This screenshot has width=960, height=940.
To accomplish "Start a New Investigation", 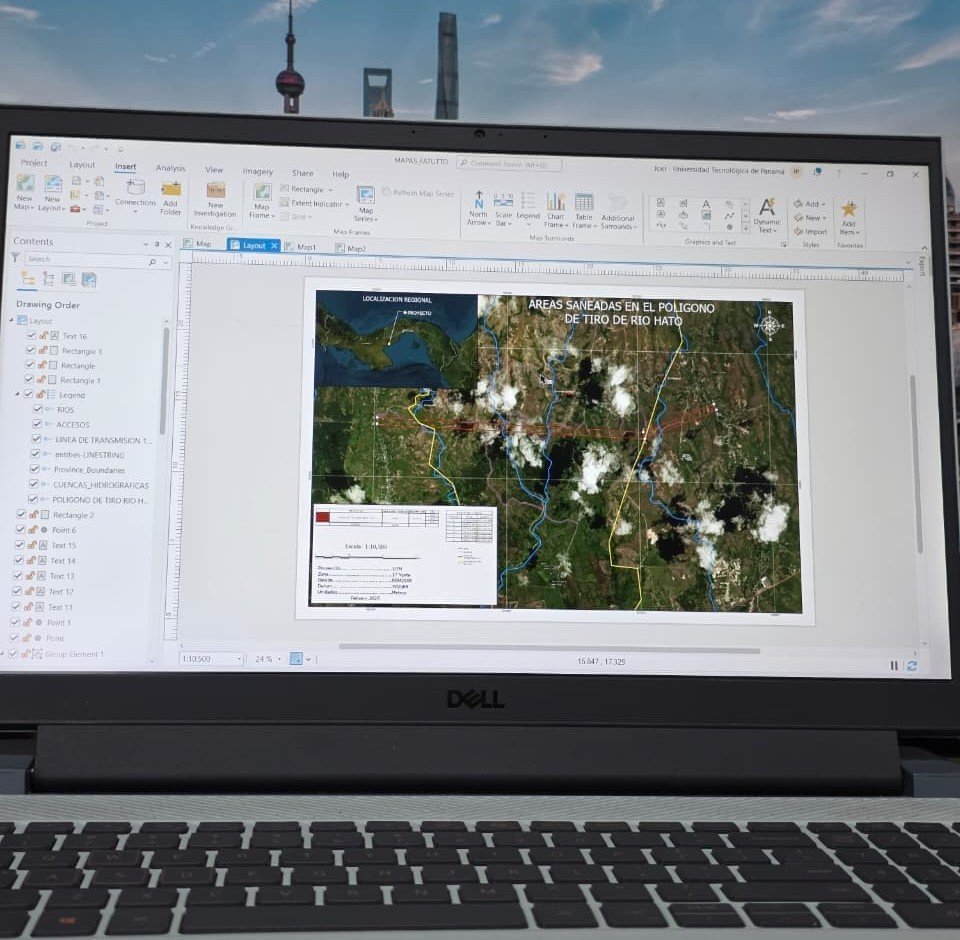I will pyautogui.click(x=215, y=200).
